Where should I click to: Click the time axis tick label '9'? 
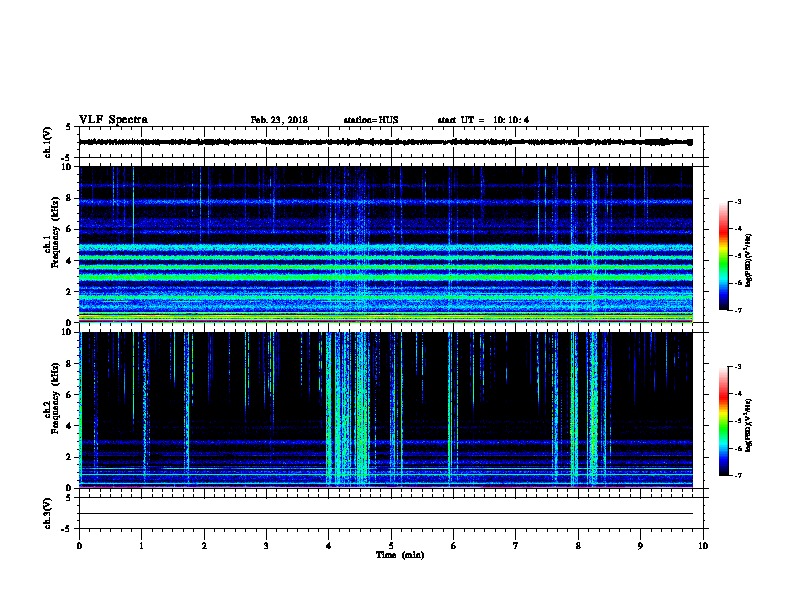(640, 546)
